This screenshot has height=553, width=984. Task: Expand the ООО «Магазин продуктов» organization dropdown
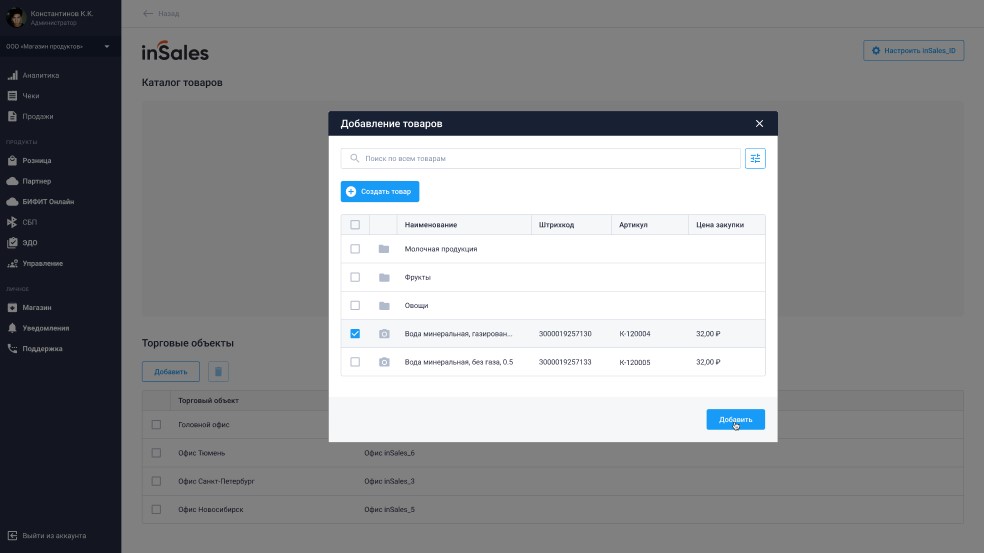pos(58,46)
